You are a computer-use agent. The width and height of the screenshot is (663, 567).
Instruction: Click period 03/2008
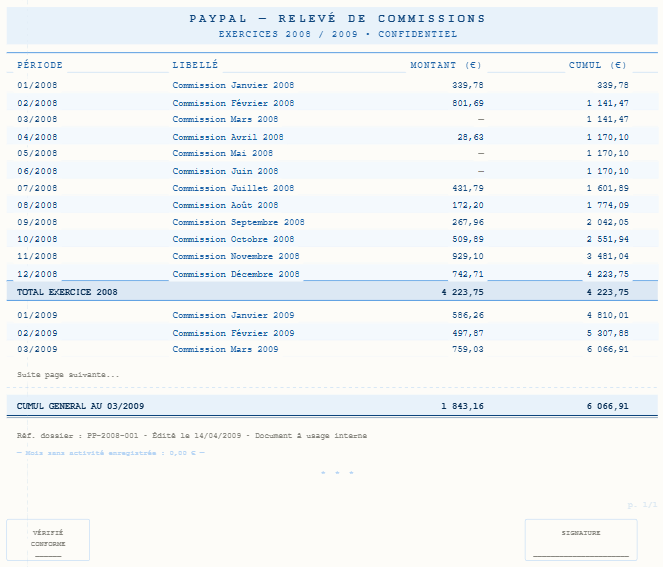(37, 119)
